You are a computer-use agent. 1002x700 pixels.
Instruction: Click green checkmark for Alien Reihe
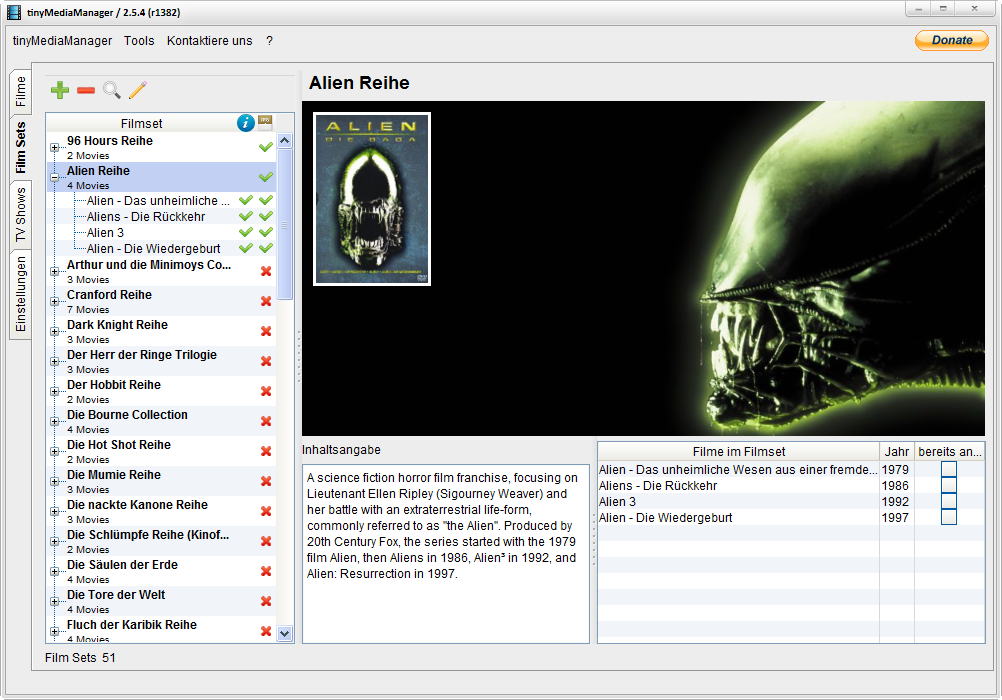pyautogui.click(x=266, y=177)
